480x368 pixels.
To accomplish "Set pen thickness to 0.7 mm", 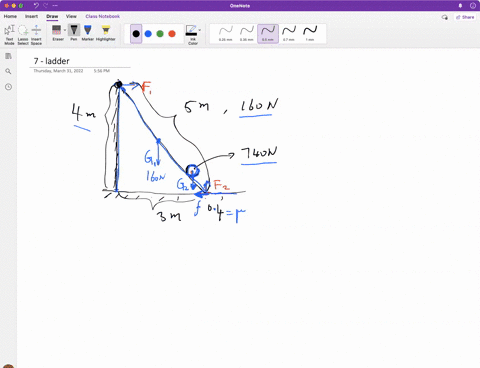I will [289, 34].
